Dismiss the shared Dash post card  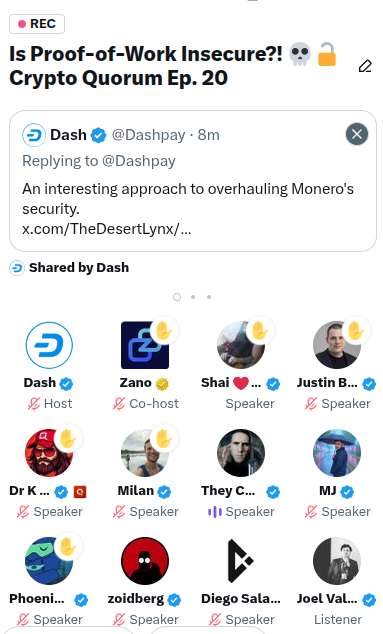(357, 134)
